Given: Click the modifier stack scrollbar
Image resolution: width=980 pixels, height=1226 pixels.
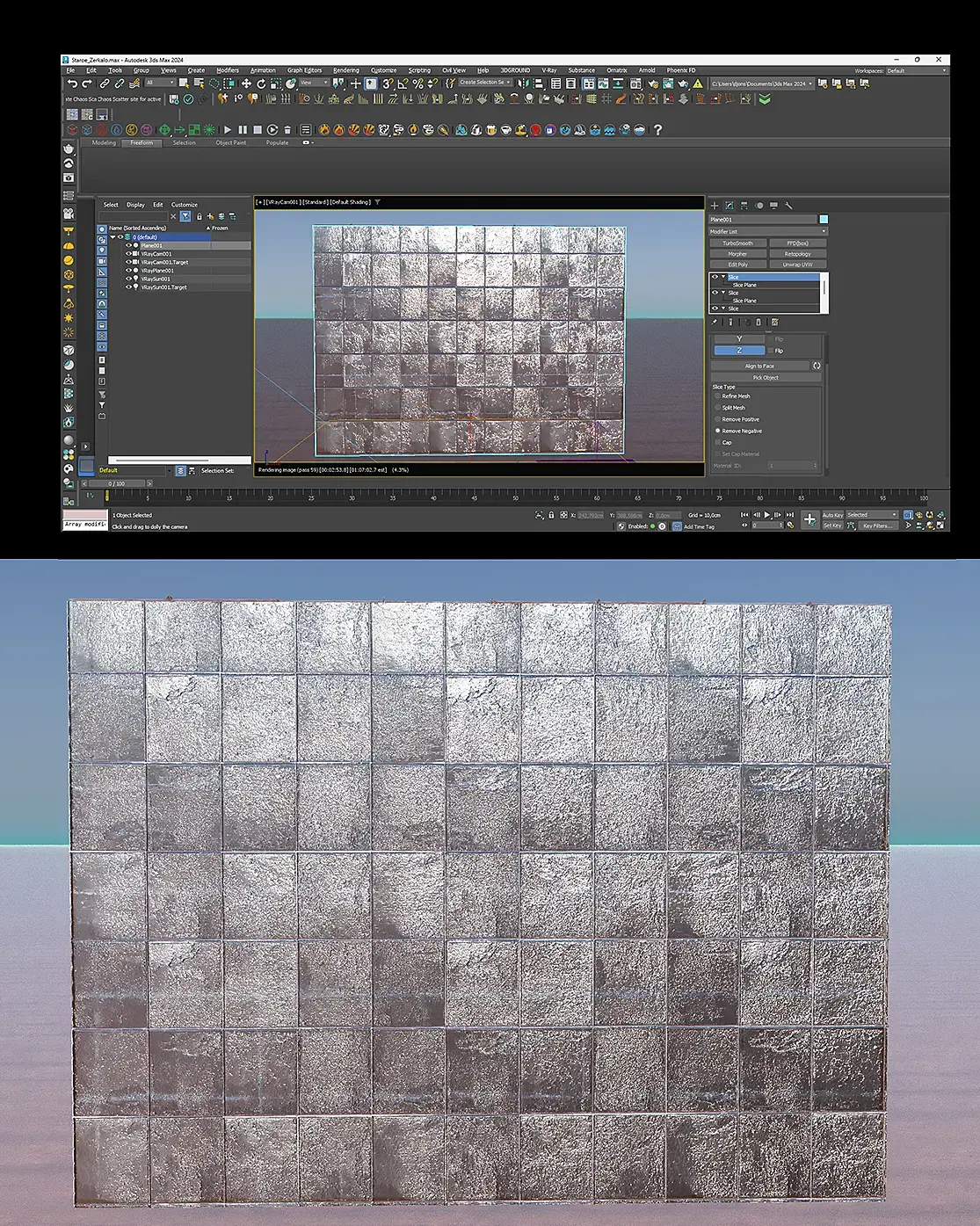Looking at the screenshot, I should tap(824, 288).
